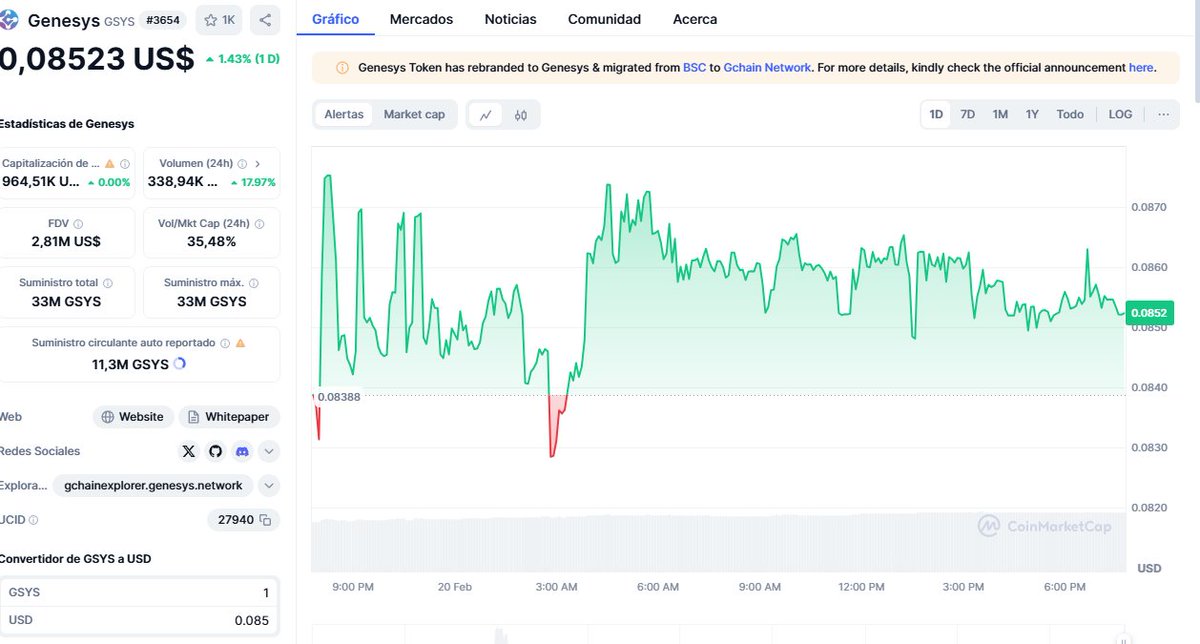This screenshot has width=1200, height=644.
Task: Click the volume bars below chart
Action: tap(718, 542)
